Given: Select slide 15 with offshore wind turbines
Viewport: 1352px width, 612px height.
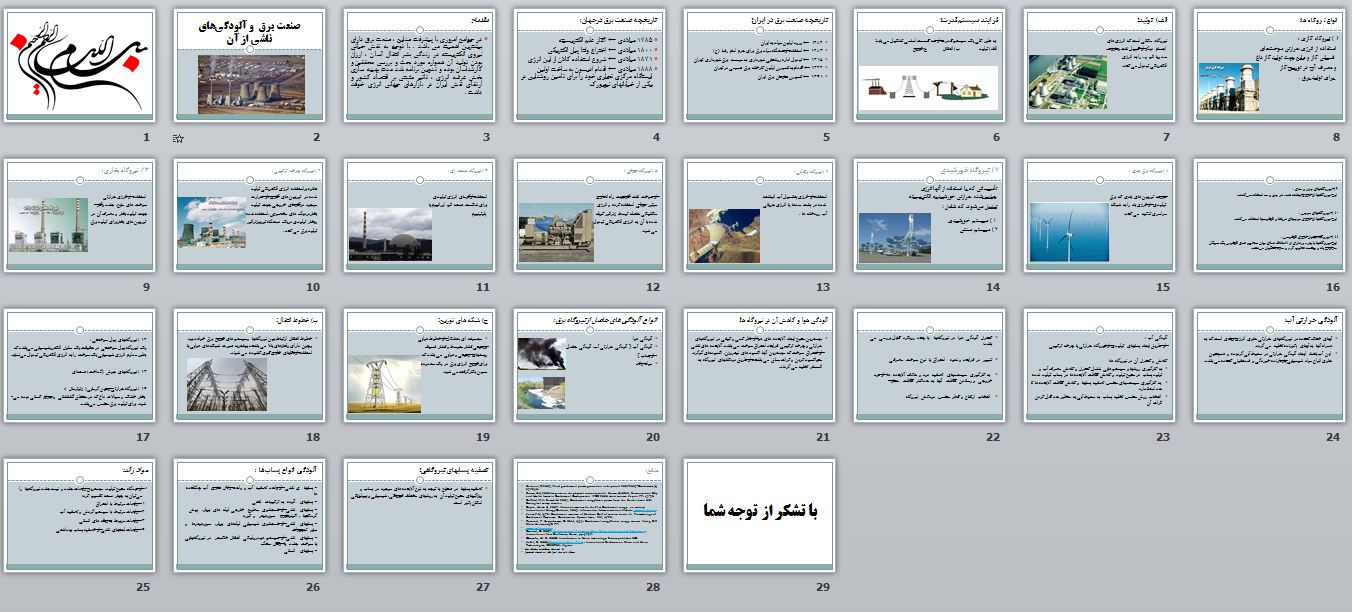Looking at the screenshot, I should tap(1100, 216).
